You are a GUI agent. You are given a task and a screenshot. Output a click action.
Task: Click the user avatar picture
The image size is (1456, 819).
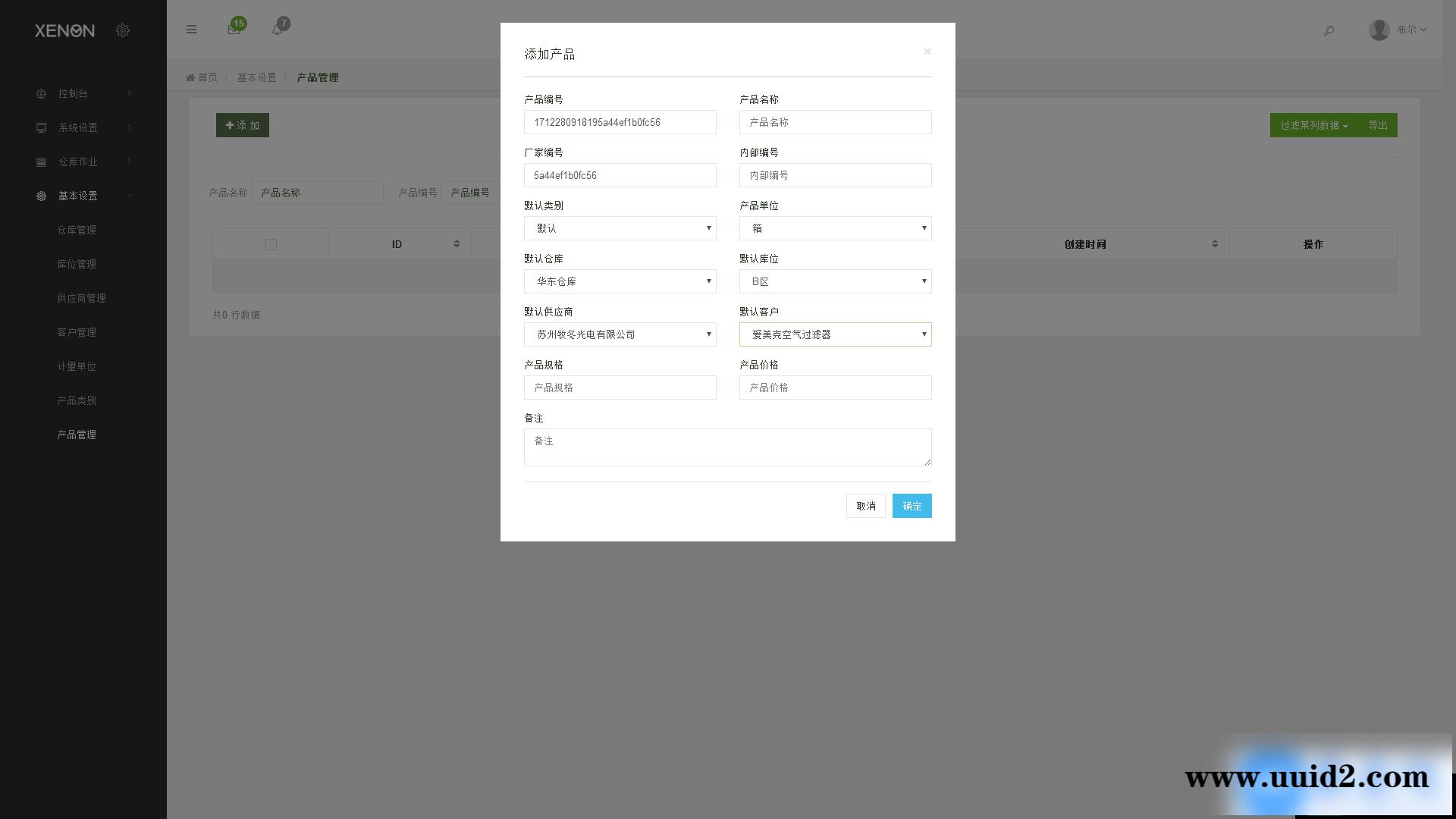(x=1379, y=30)
